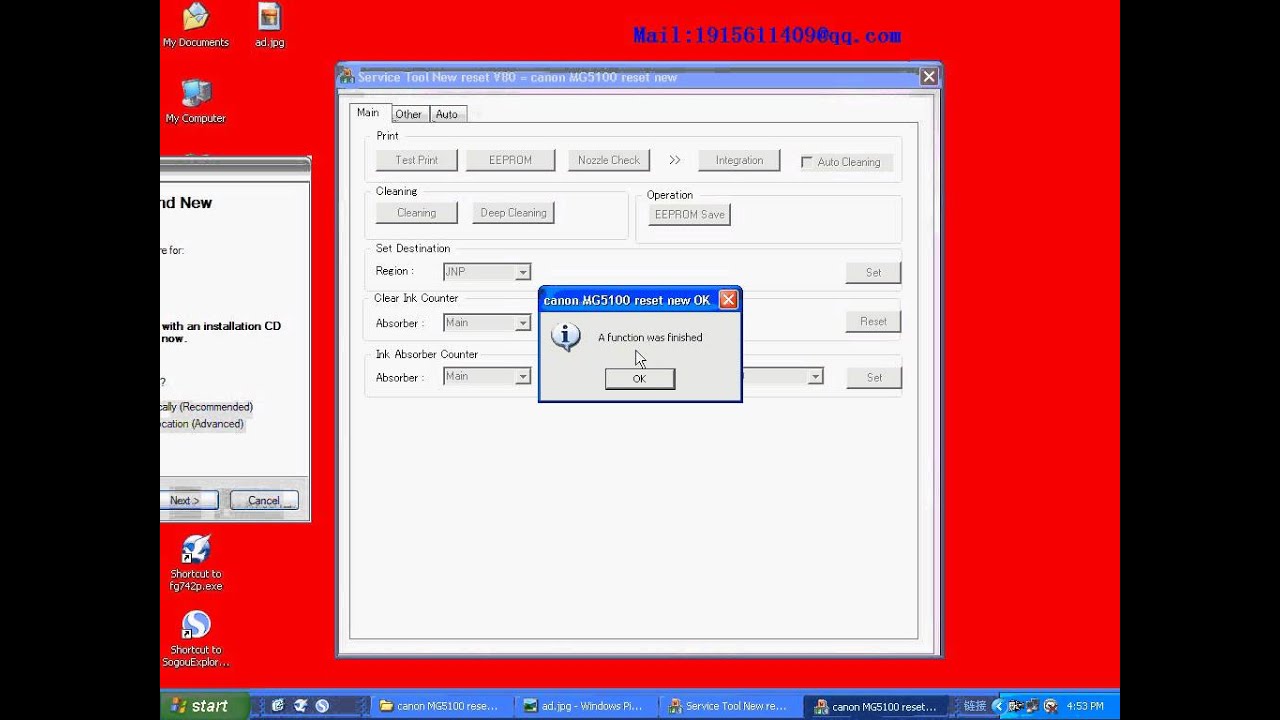The width and height of the screenshot is (1280, 720).
Task: Open My Computer desktop icon
Action: pos(196,101)
